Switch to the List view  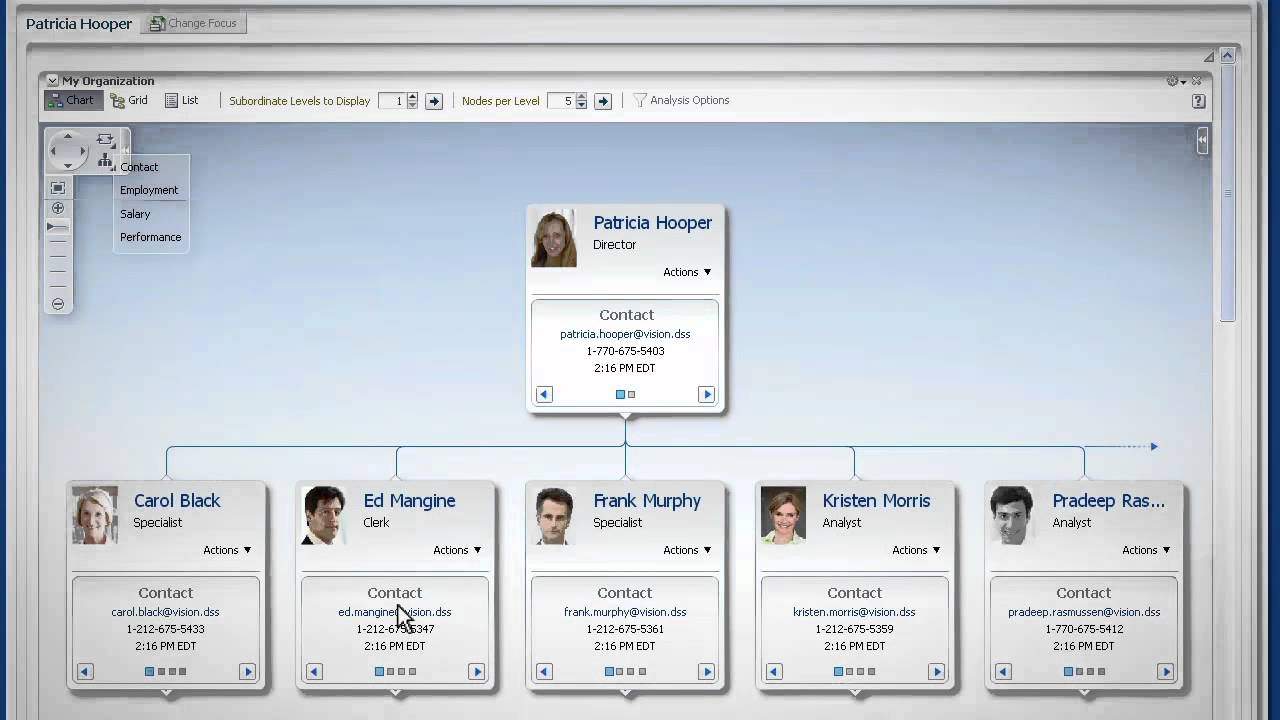pos(182,100)
